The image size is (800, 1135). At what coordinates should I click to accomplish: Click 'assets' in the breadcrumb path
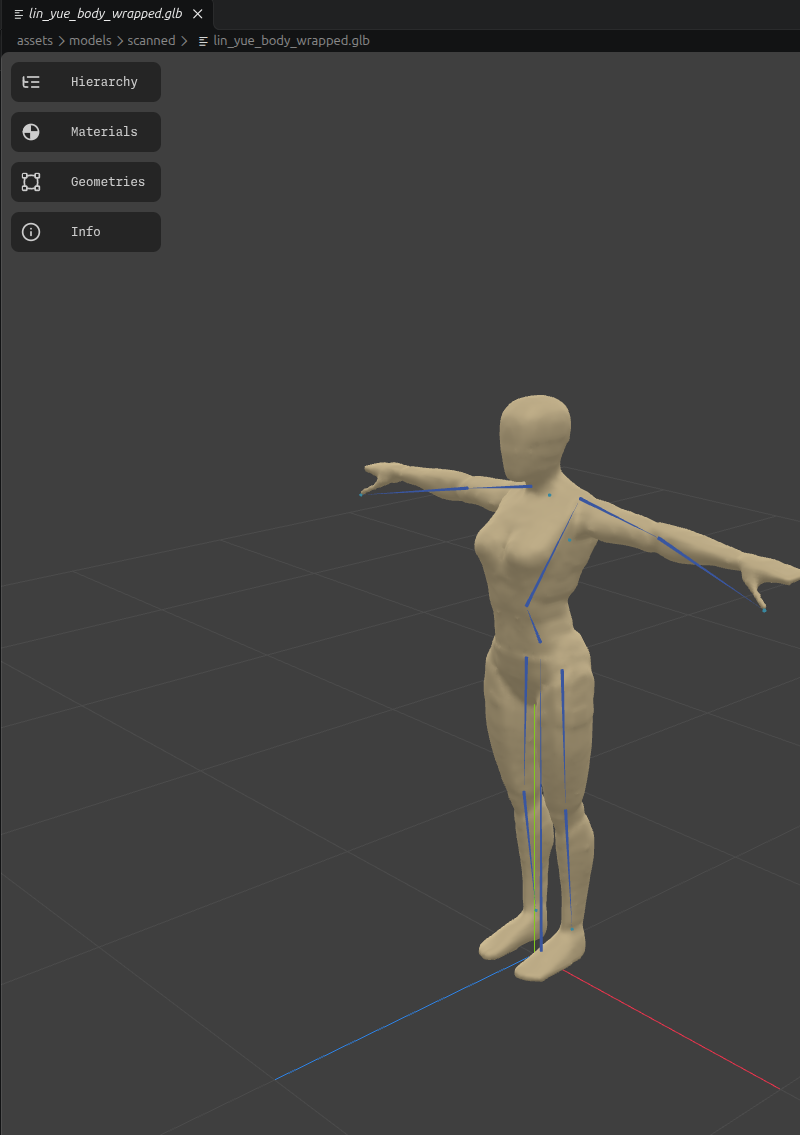click(x=35, y=41)
